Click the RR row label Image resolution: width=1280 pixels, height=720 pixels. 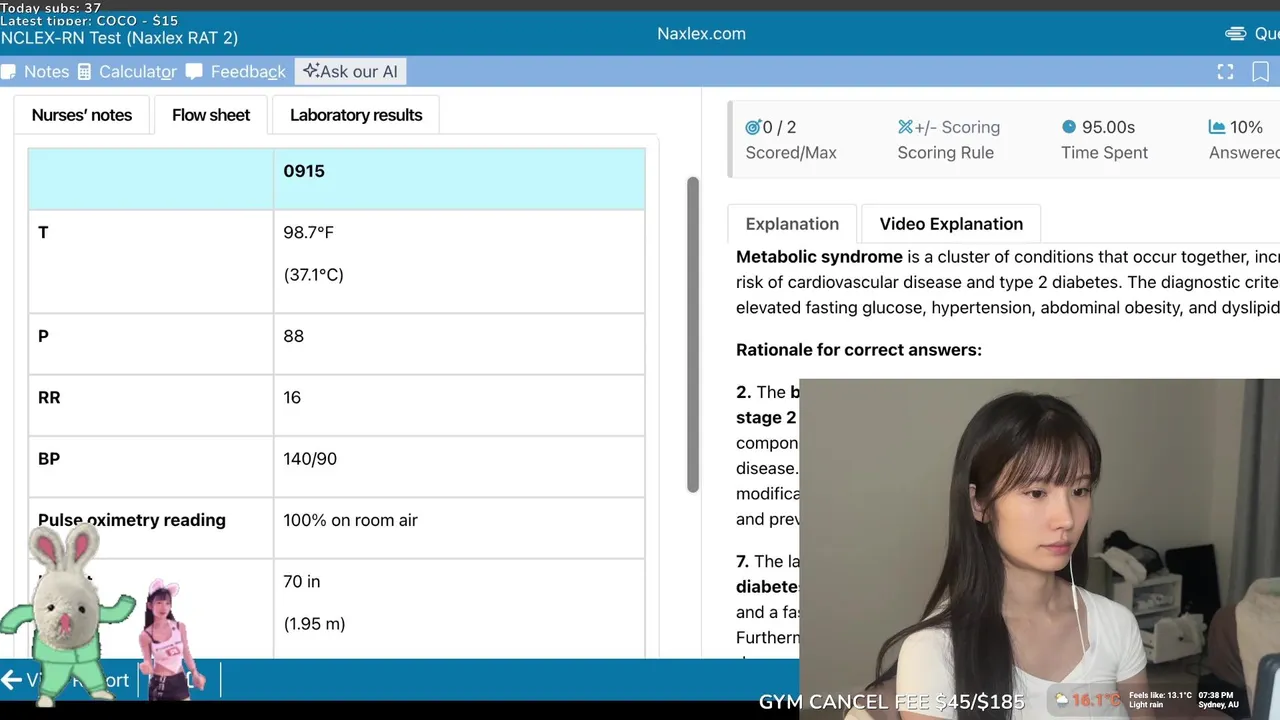coord(49,397)
